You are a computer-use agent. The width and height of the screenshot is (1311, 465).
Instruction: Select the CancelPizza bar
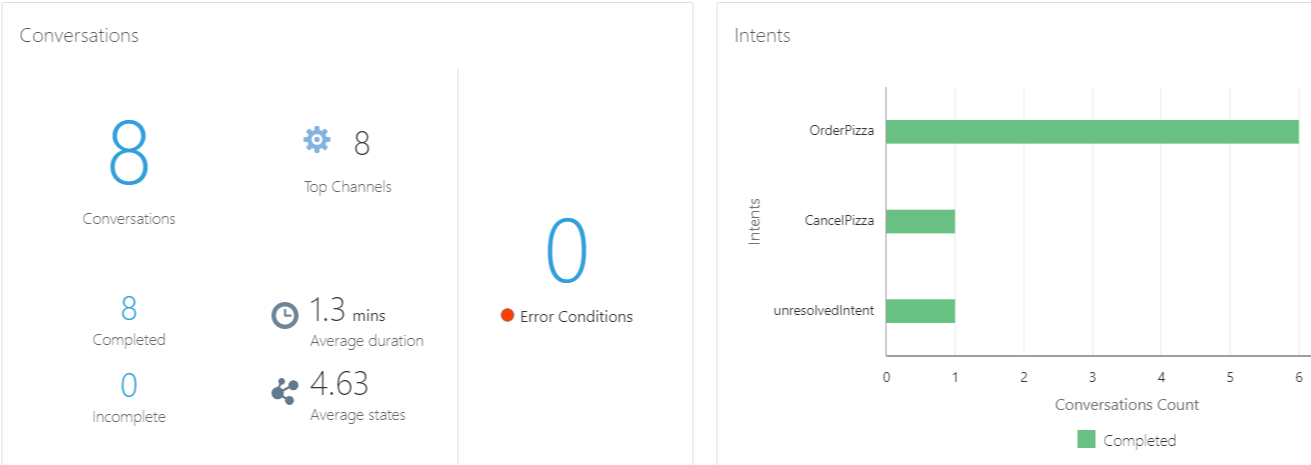920,221
